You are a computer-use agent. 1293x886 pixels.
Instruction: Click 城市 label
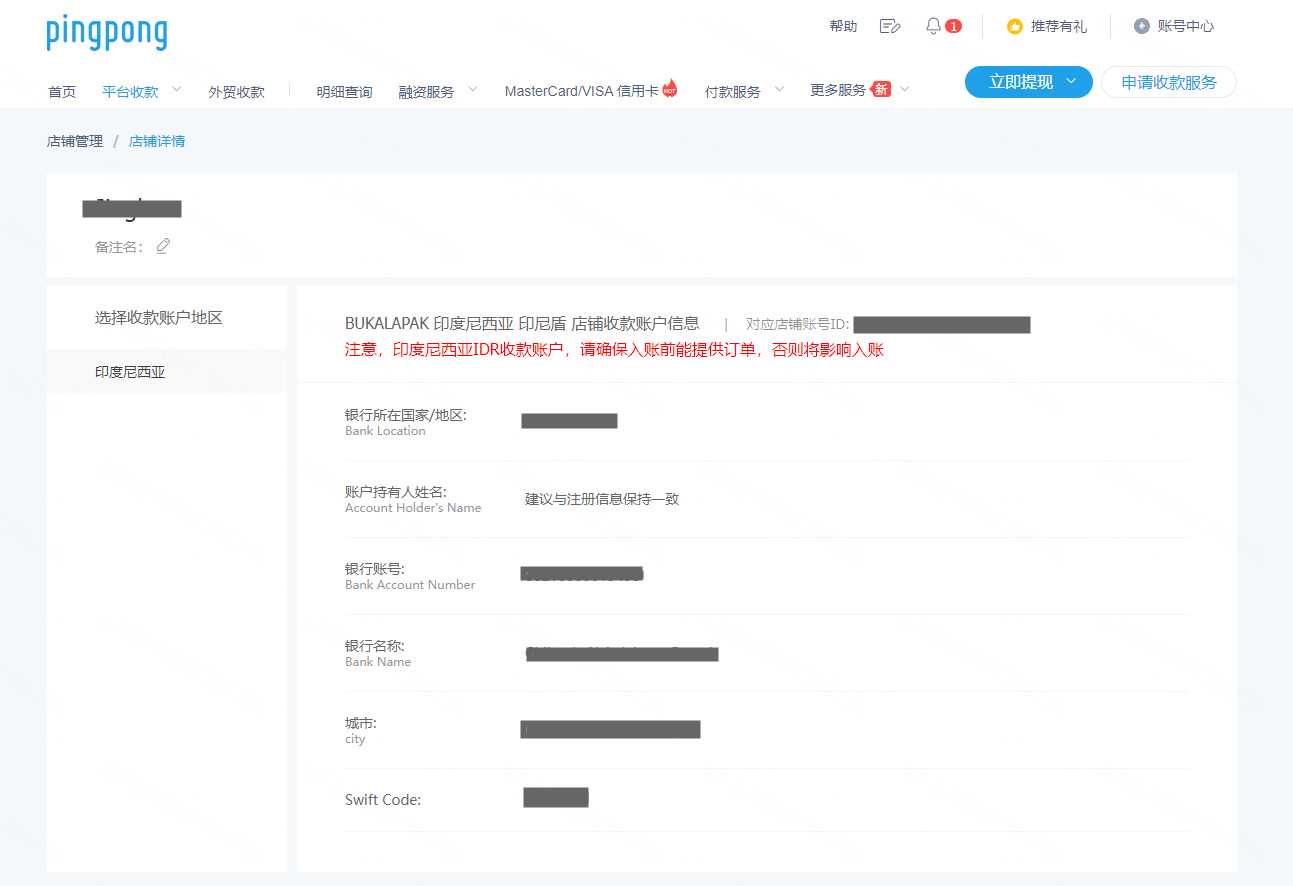pos(361,723)
